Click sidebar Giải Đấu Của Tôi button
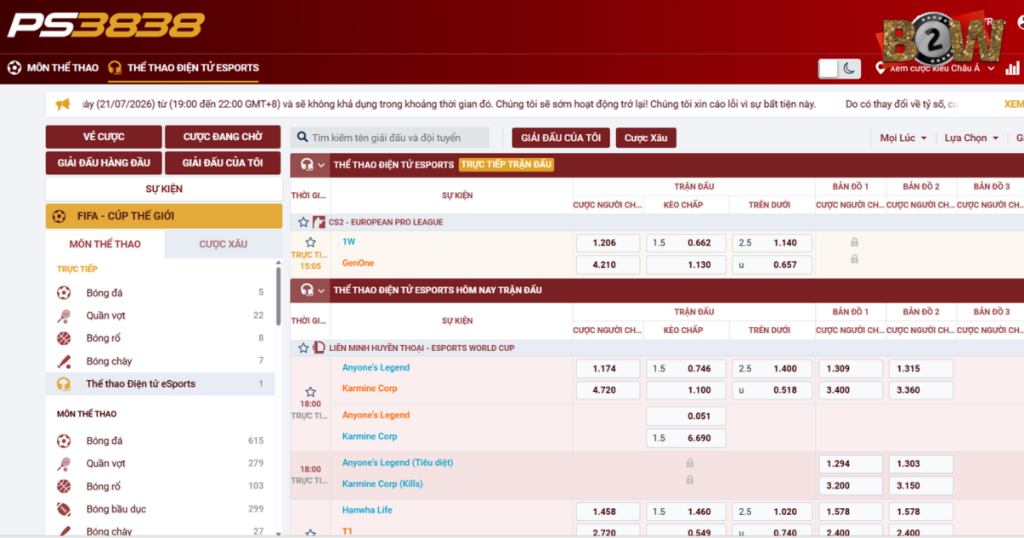The image size is (1024, 538). (223, 163)
